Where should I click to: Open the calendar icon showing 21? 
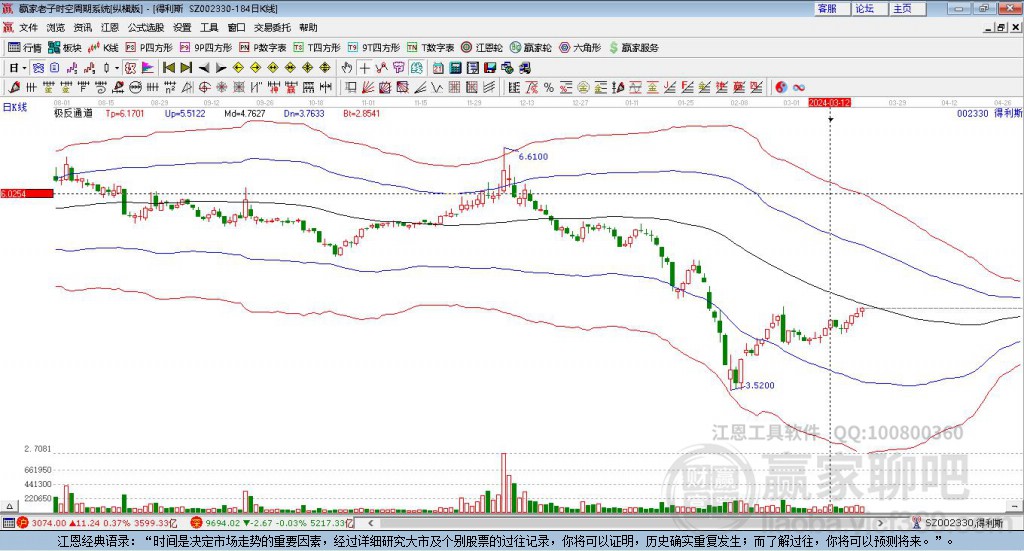[438, 68]
